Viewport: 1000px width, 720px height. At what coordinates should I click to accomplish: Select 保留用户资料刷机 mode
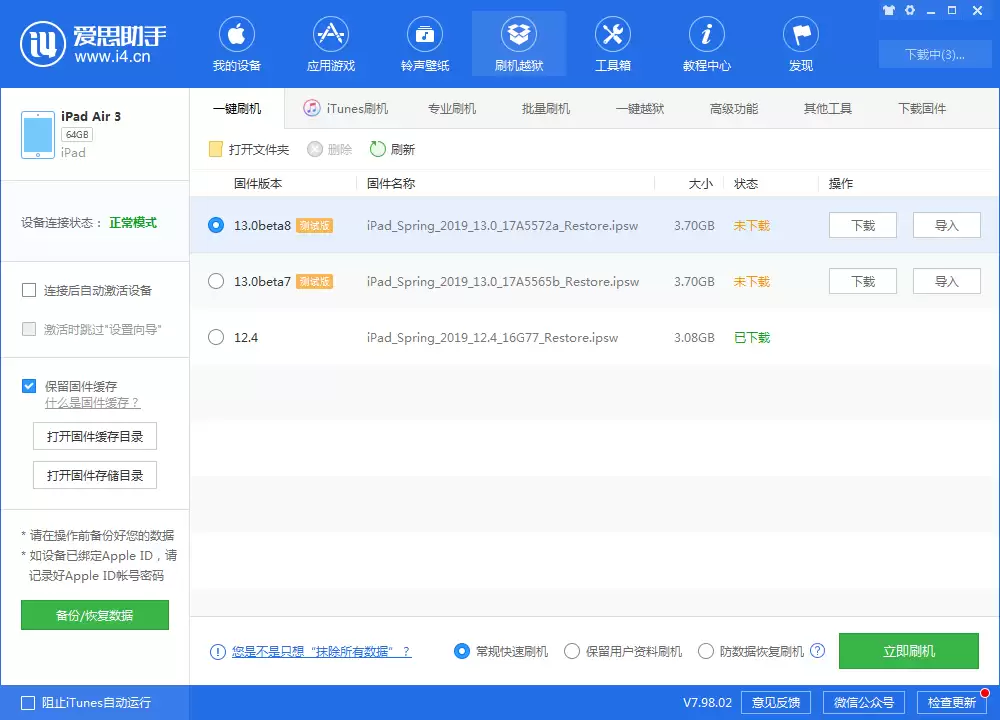click(x=572, y=651)
